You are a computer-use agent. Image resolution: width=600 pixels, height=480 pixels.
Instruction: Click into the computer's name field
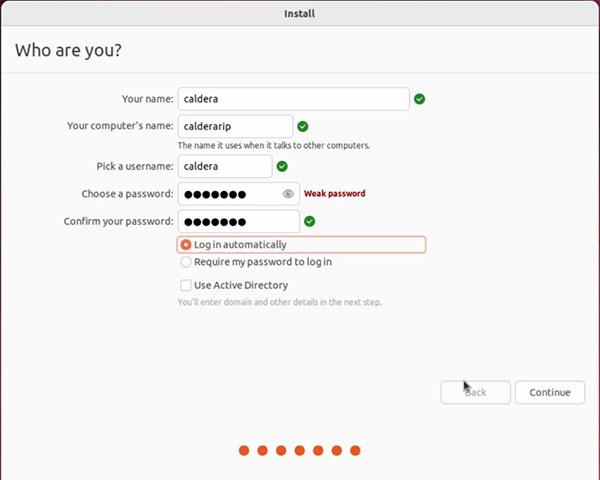pos(235,126)
